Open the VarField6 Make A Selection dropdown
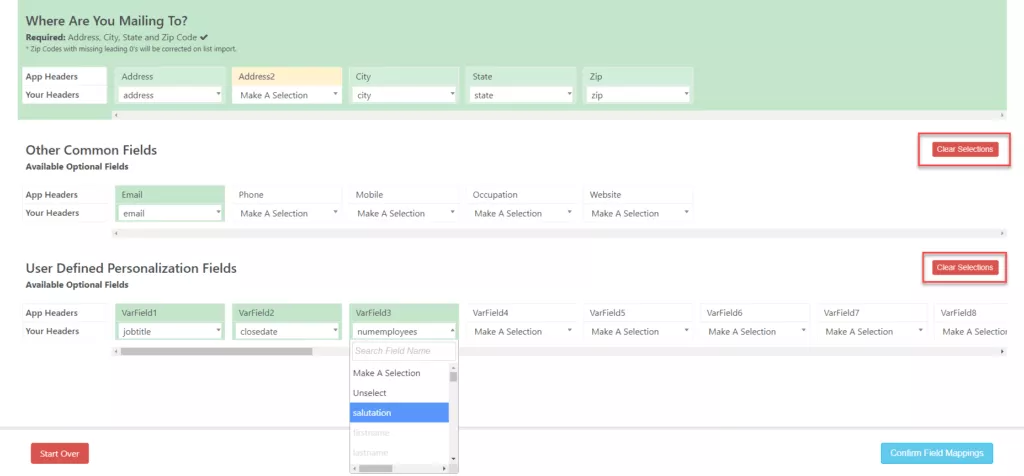Image resolution: width=1024 pixels, height=476 pixels. (x=755, y=331)
